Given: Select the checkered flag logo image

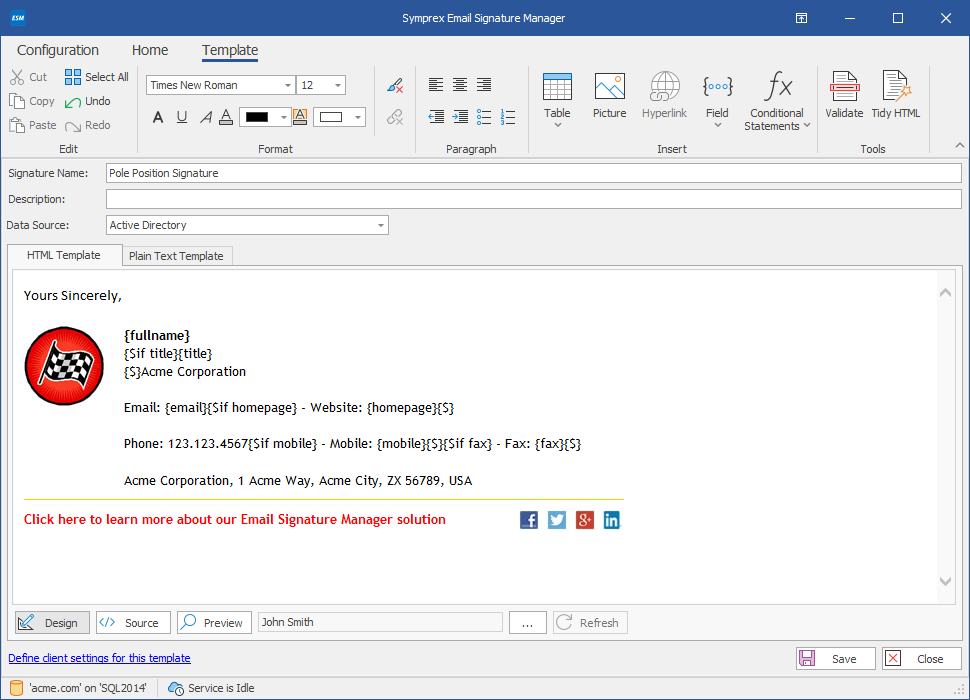Looking at the screenshot, I should point(64,366).
